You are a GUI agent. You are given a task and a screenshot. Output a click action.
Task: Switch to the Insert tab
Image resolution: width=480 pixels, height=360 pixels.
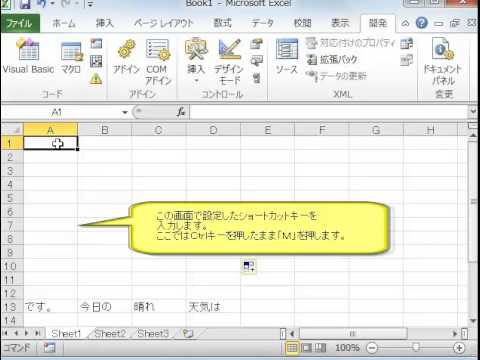(105, 23)
